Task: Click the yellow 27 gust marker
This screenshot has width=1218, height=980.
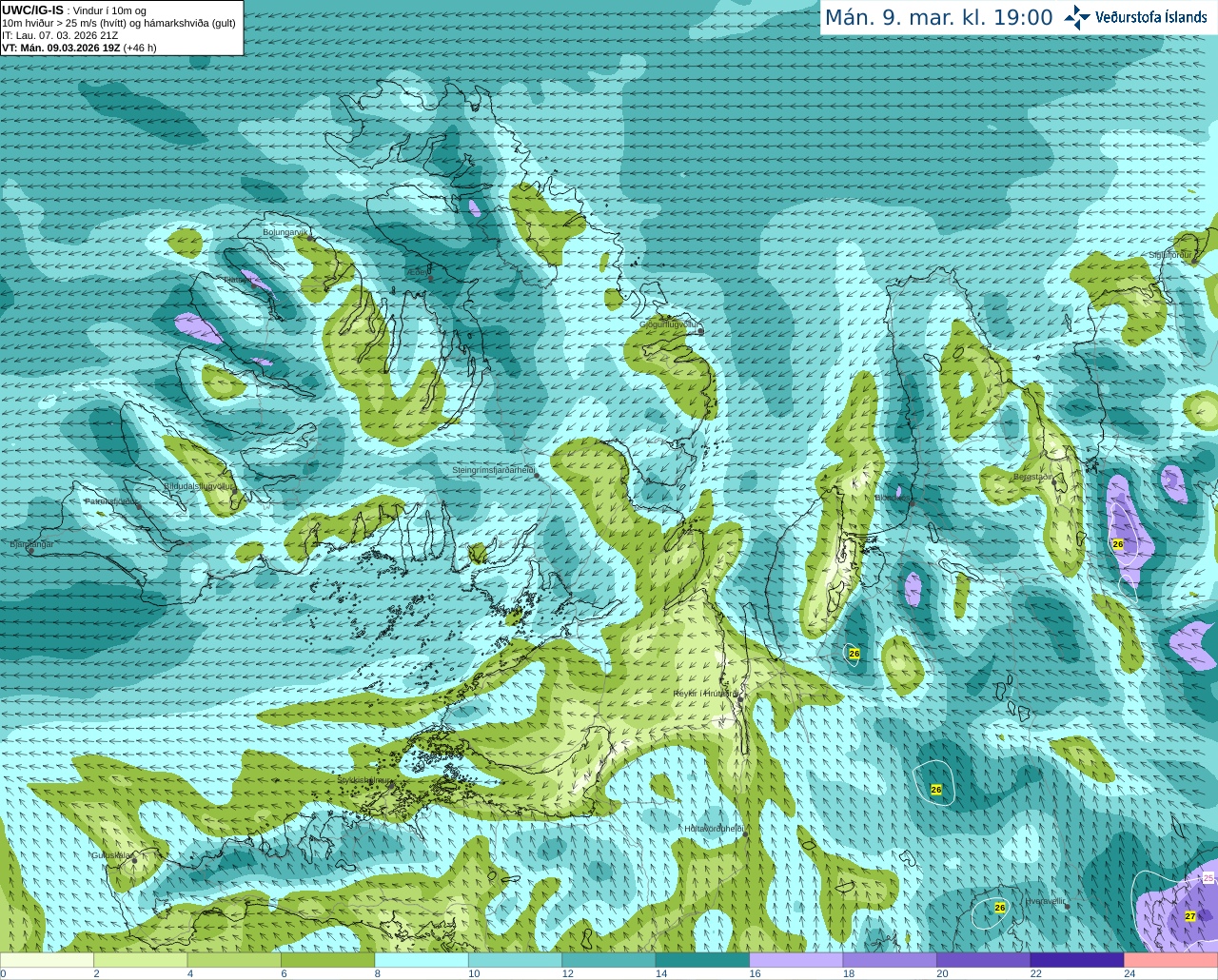Action: pyautogui.click(x=1189, y=916)
